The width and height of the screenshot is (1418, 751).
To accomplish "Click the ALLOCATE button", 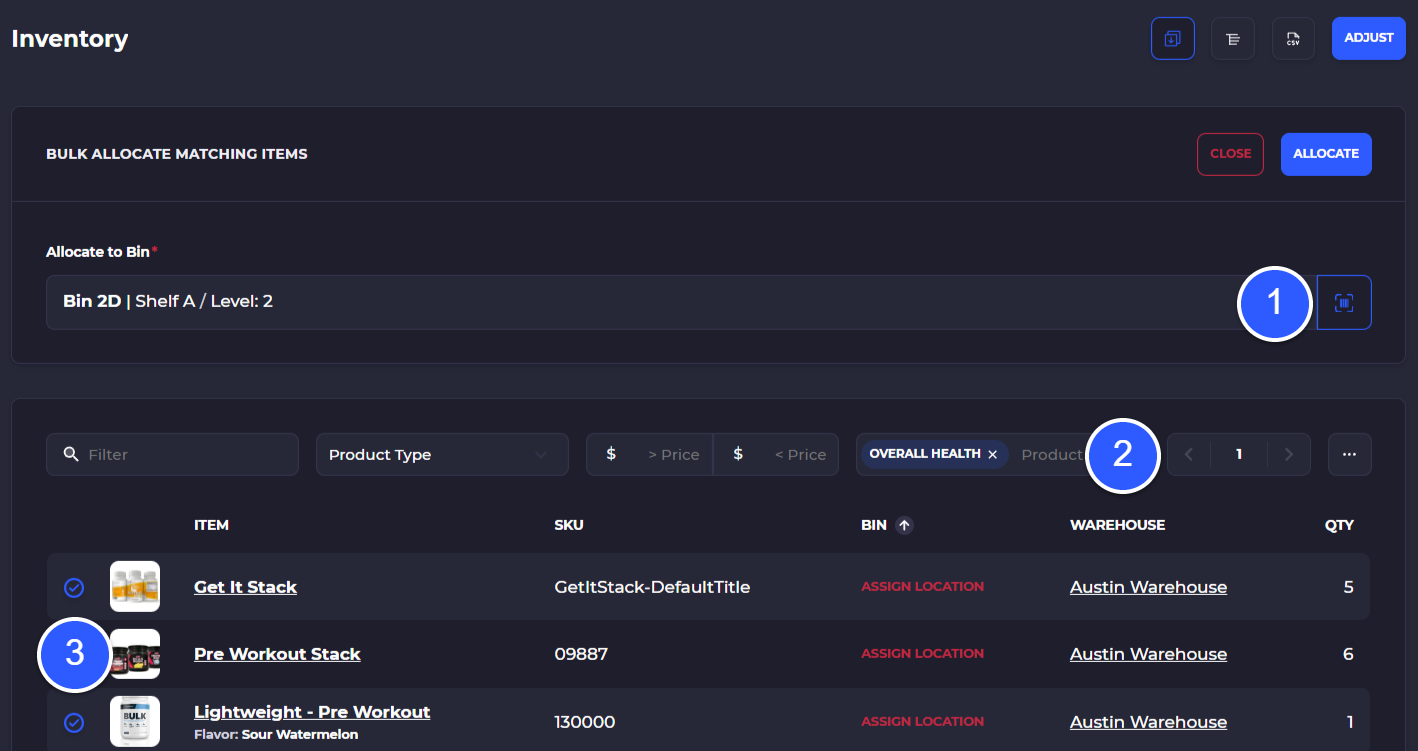I will pyautogui.click(x=1326, y=154).
